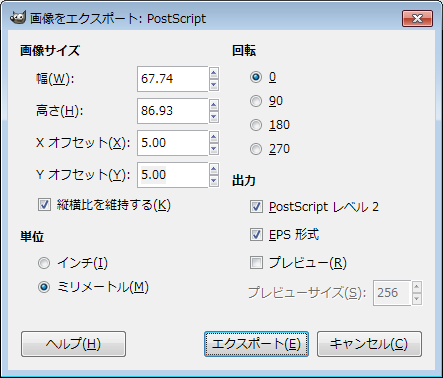Viewport: 443px width, 378px height.
Task: Select rotation 270 radio button
Action: pos(256,149)
